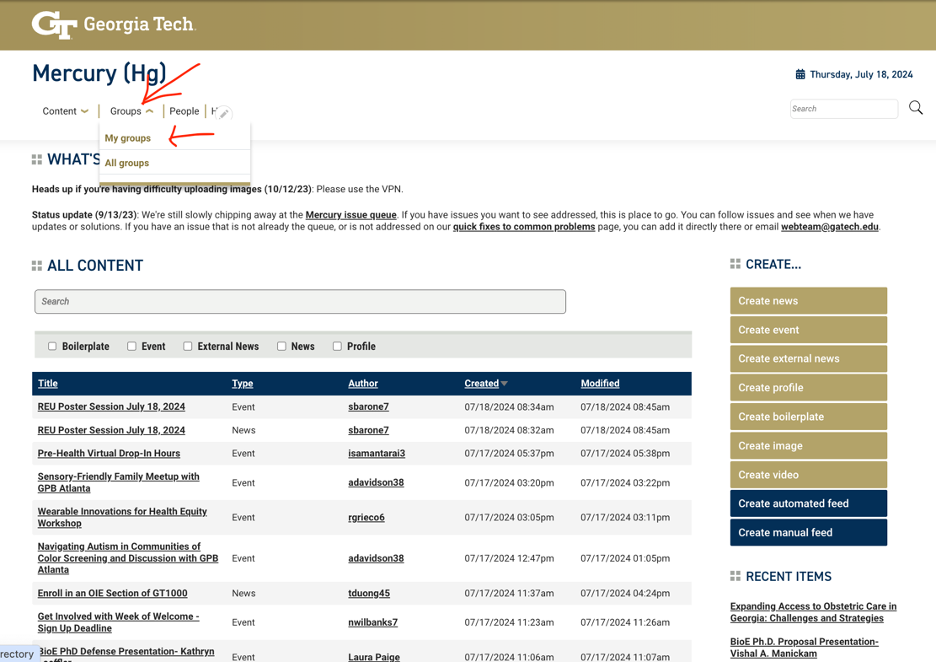Open Navigating Autism in Communities of Color event
The height and width of the screenshot is (662, 936).
pos(128,558)
